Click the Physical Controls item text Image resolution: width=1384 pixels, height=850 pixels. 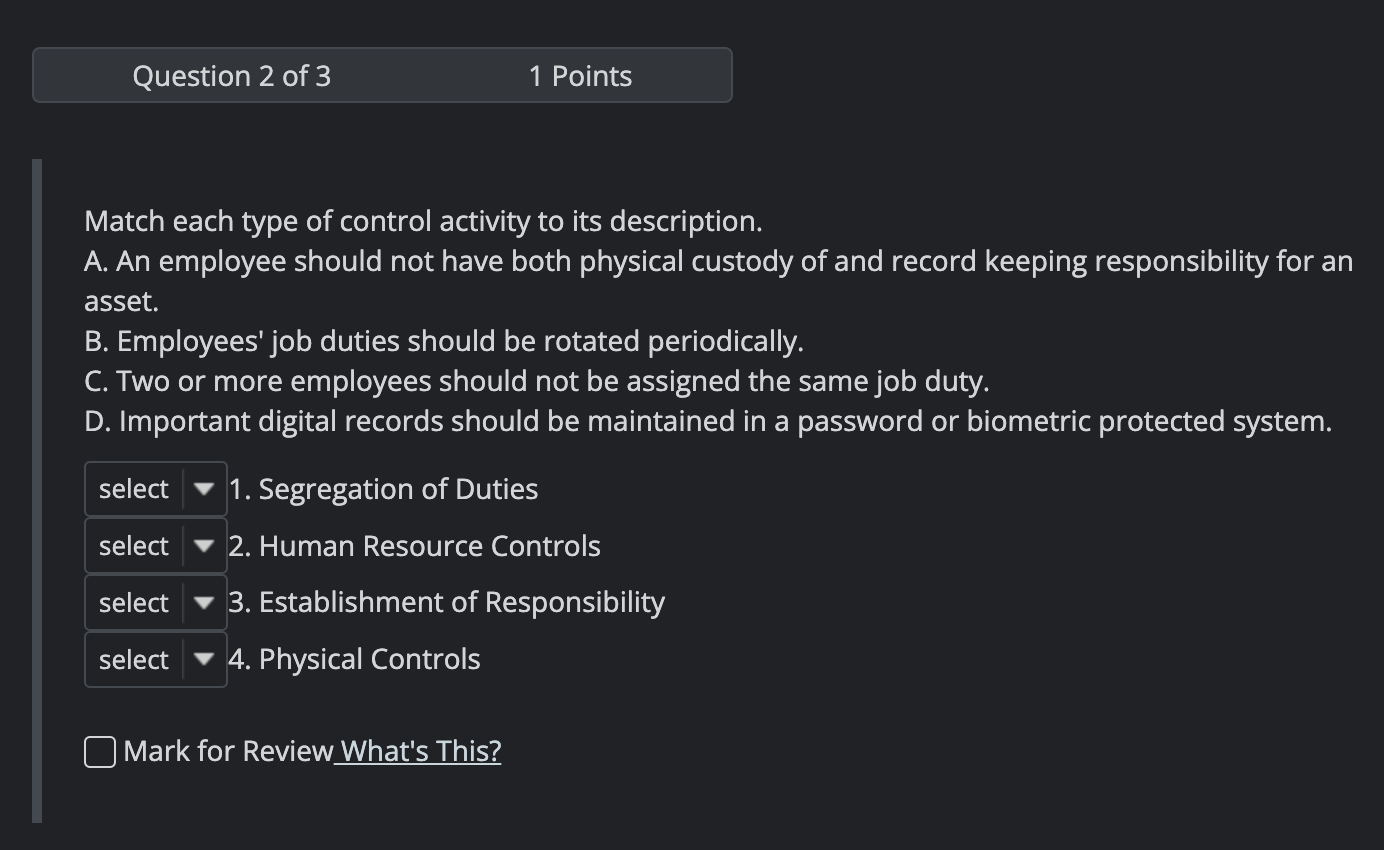(x=353, y=659)
